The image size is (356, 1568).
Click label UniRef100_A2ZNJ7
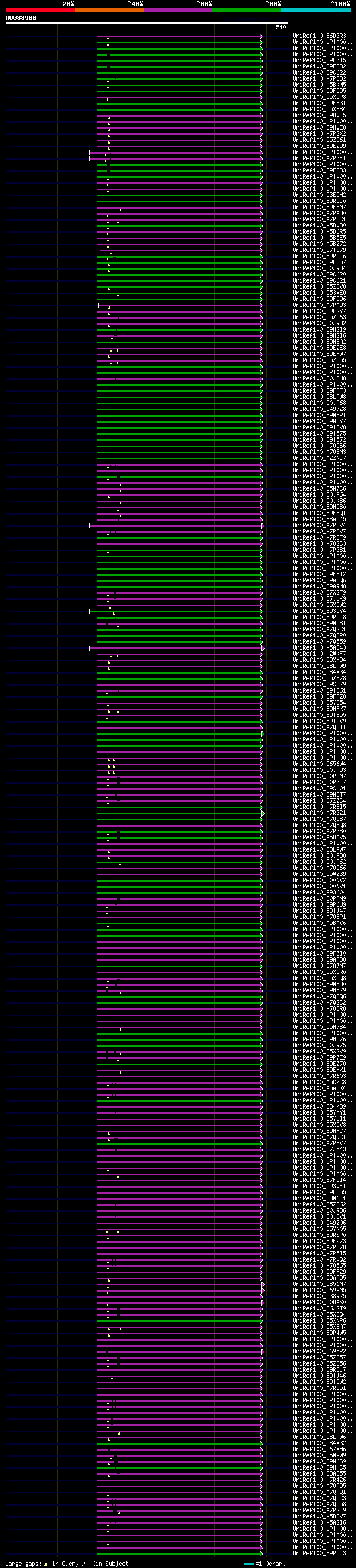pyautogui.click(x=319, y=458)
